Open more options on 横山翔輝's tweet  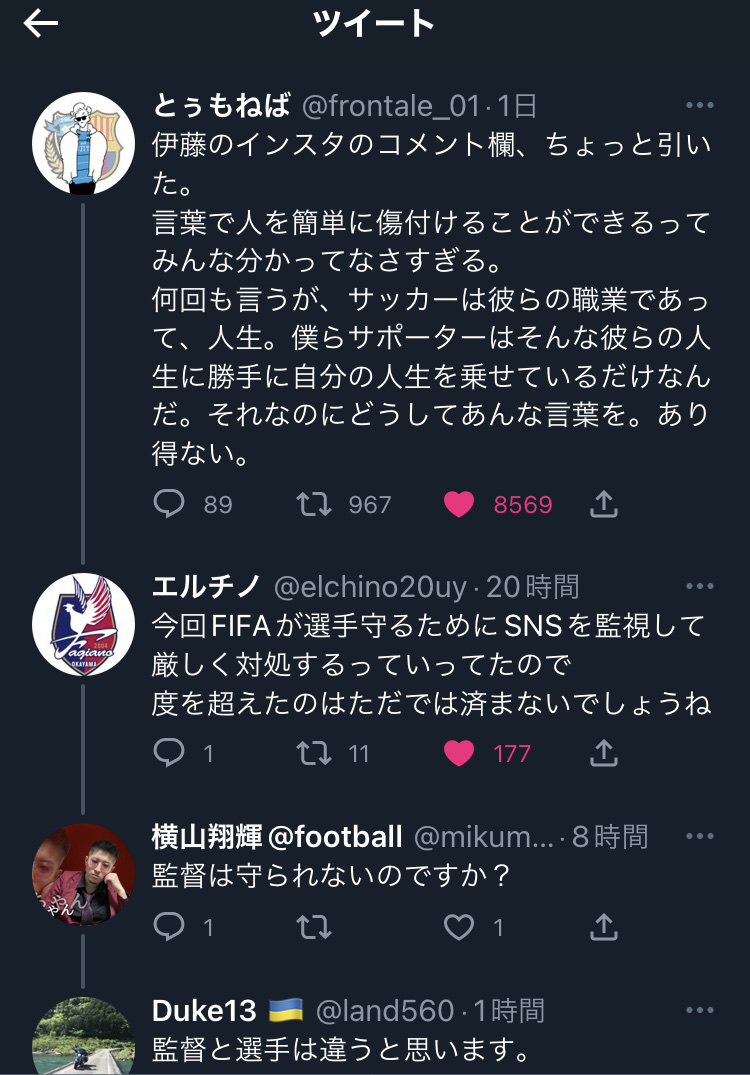(700, 836)
